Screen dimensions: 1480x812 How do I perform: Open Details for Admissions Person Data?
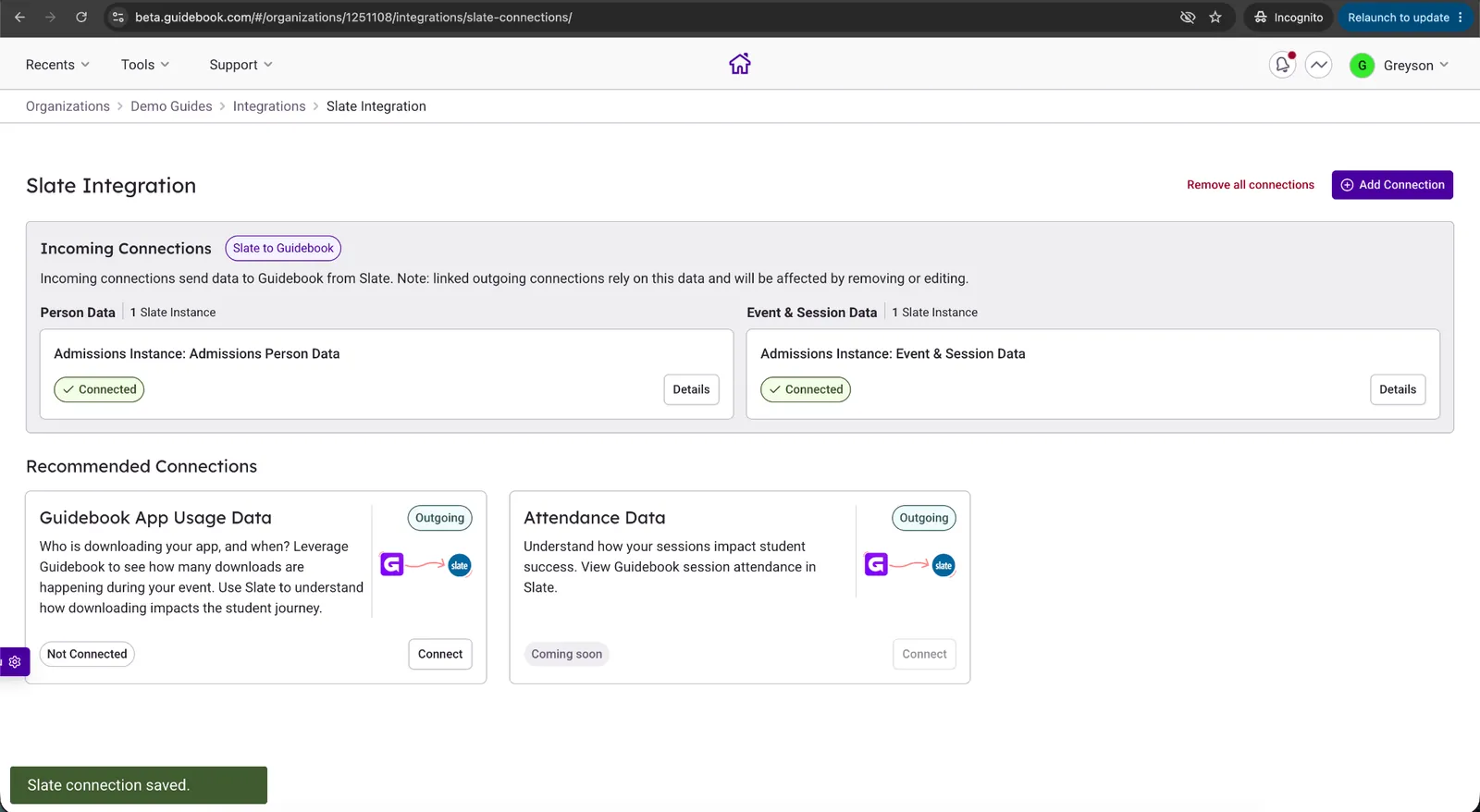point(691,389)
